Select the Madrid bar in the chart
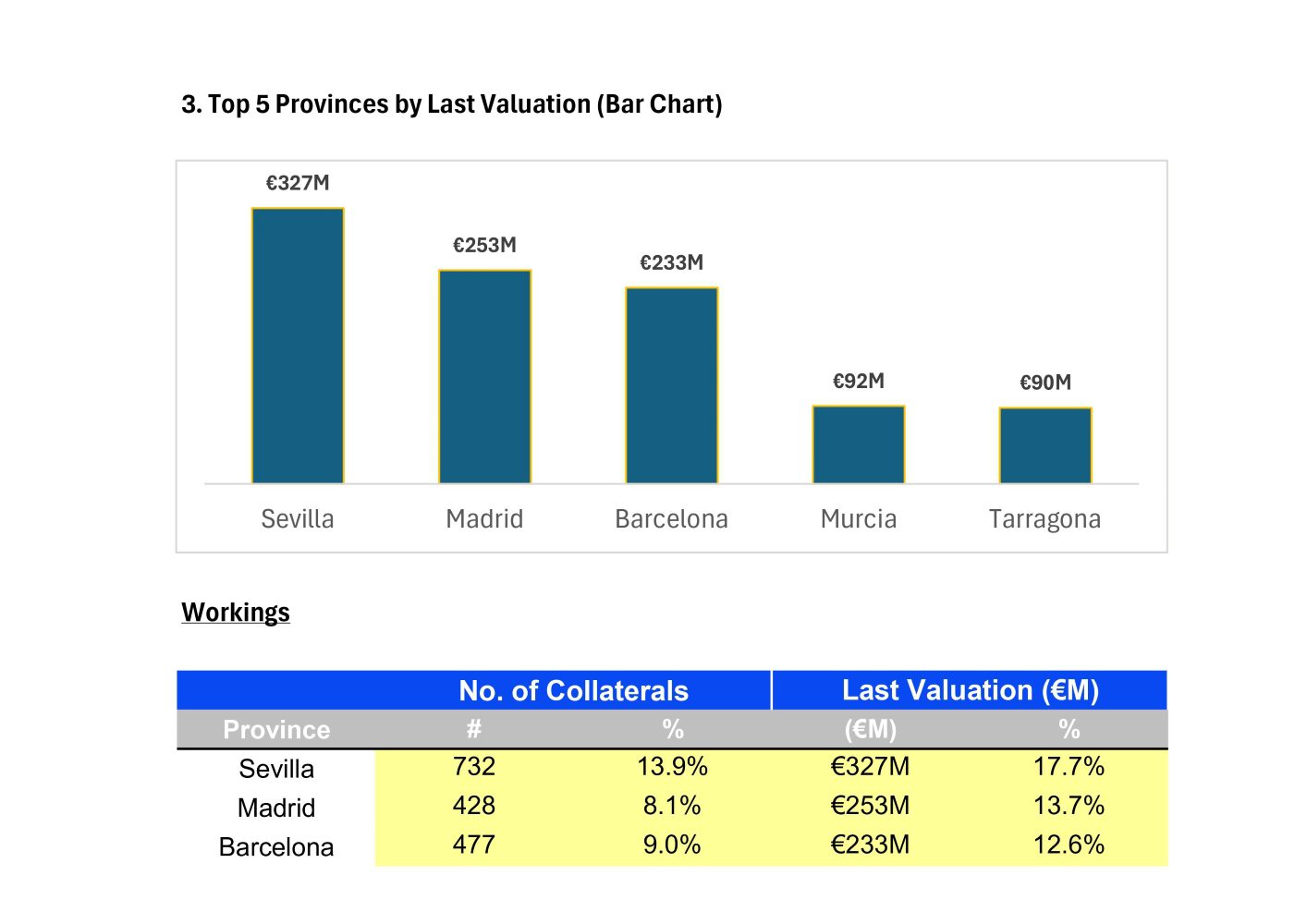The height and width of the screenshot is (924, 1307). point(484,376)
